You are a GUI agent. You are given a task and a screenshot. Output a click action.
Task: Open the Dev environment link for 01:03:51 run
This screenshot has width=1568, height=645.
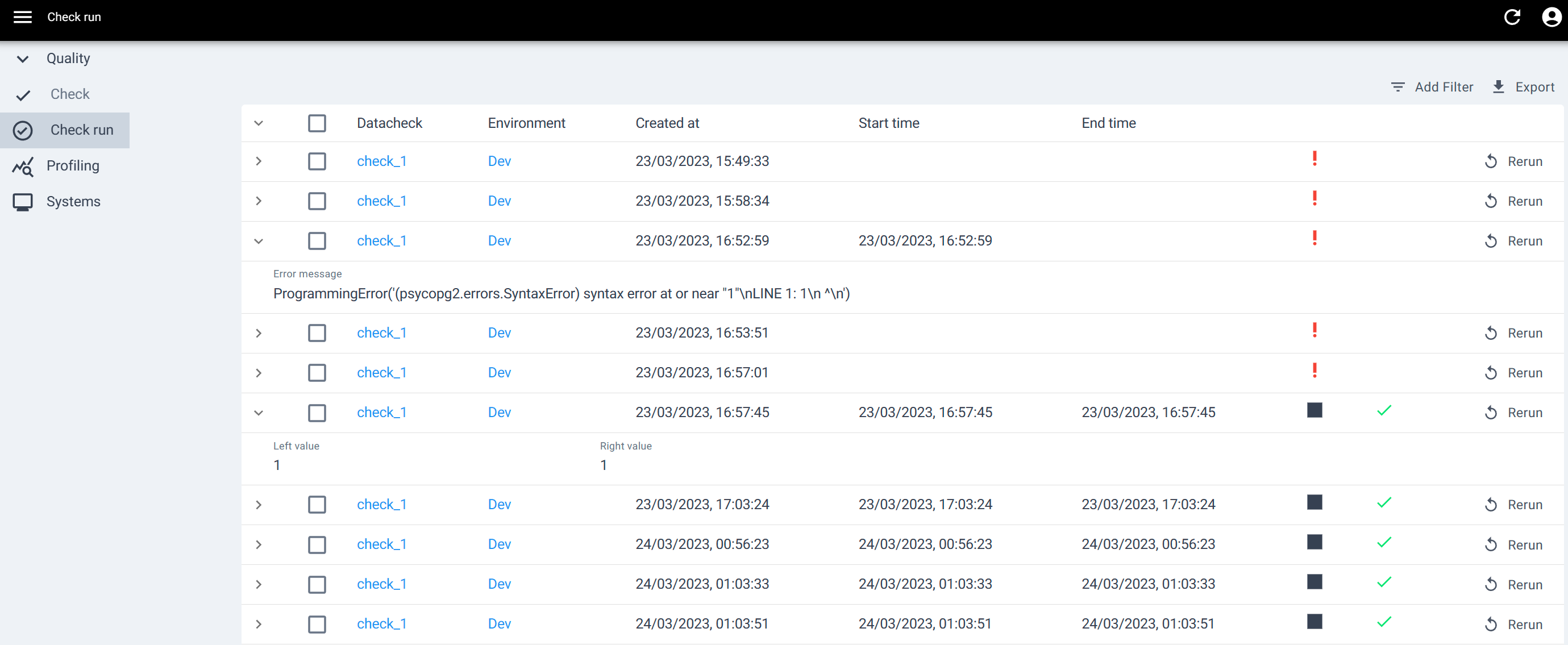coord(499,624)
